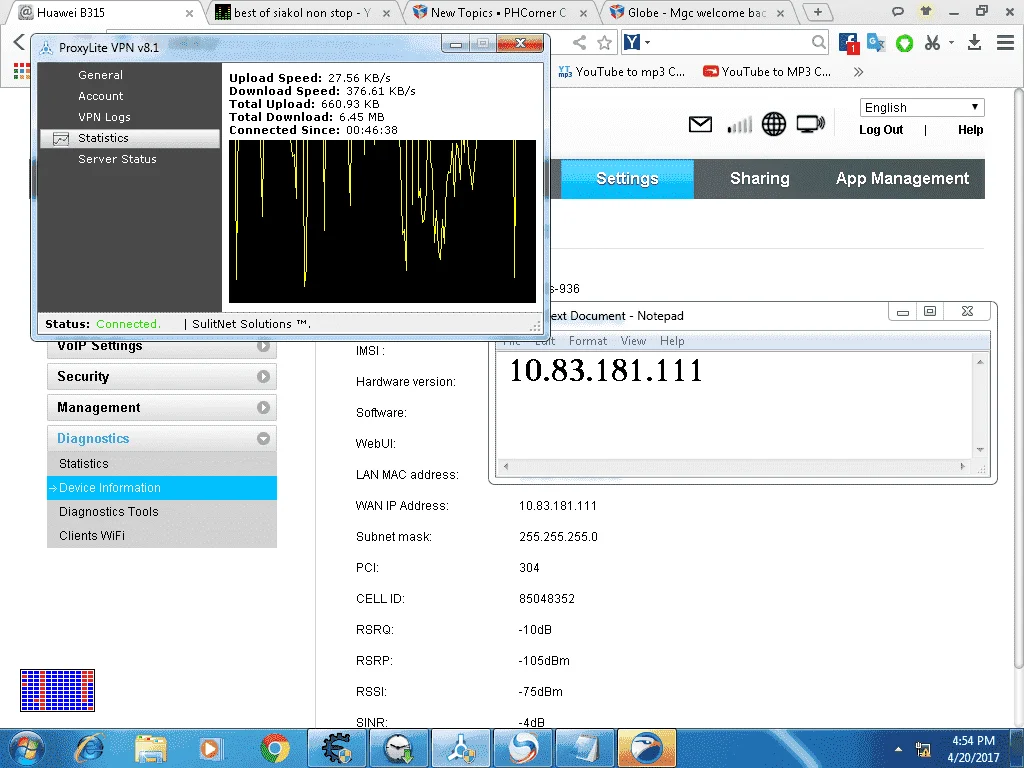Go back with the browser arrow
Image resolution: width=1024 pixels, height=768 pixels.
[19, 42]
